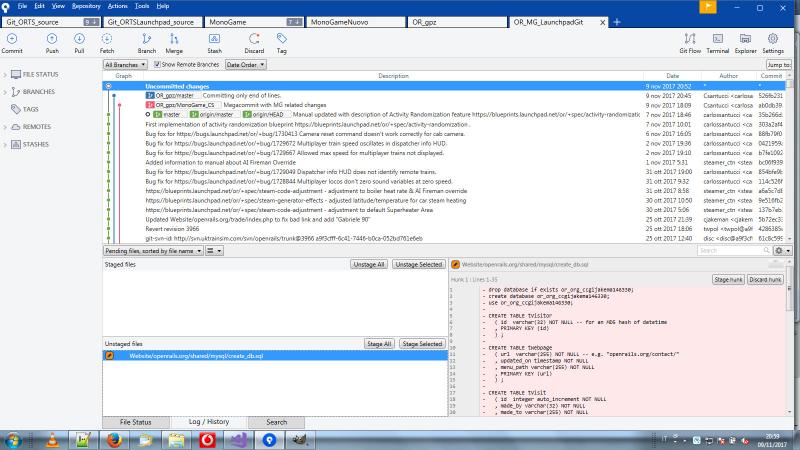Click Unstage Selected button

click(418, 264)
